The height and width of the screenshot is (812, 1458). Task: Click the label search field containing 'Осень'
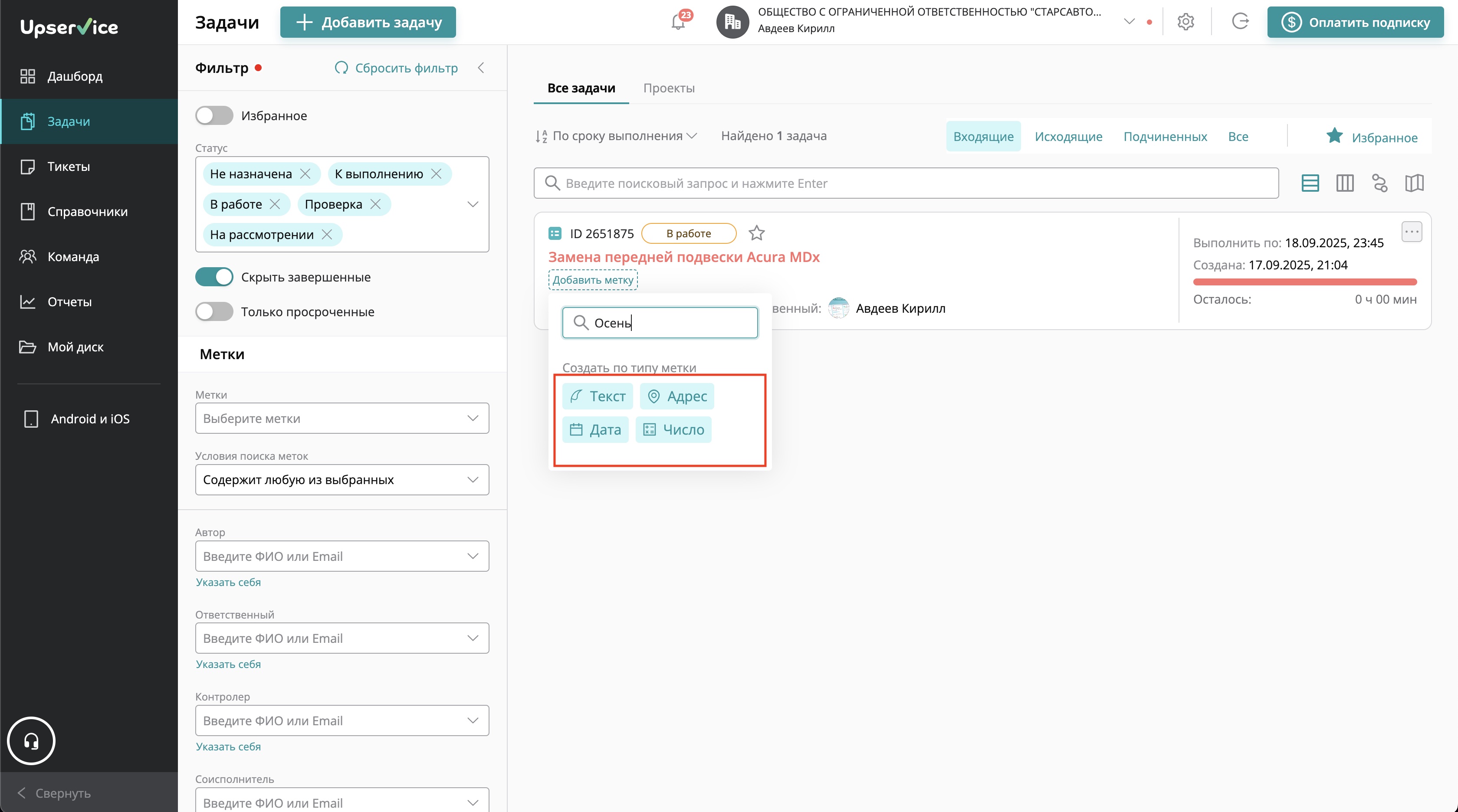[x=660, y=323]
